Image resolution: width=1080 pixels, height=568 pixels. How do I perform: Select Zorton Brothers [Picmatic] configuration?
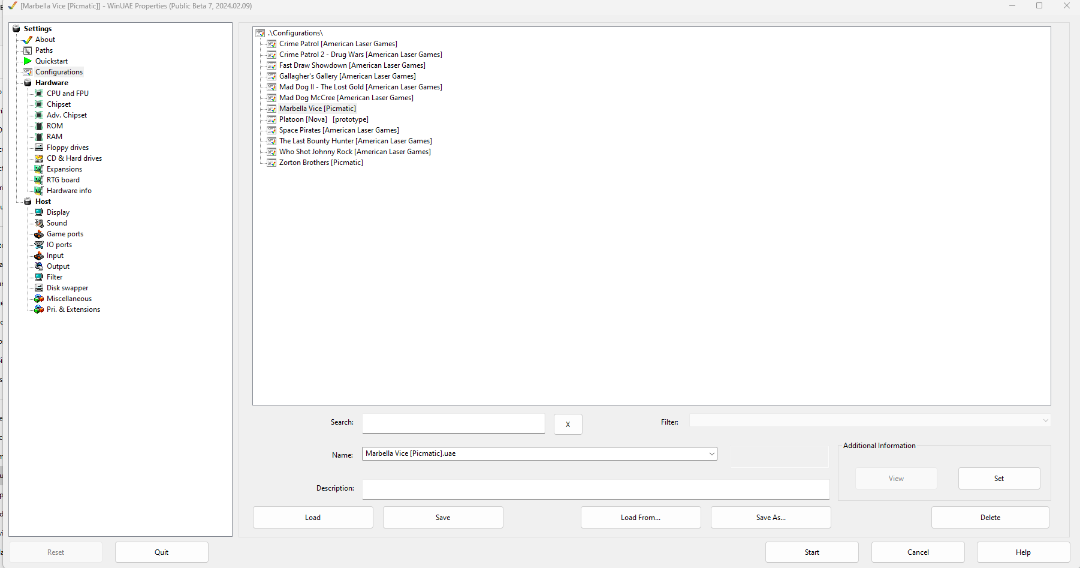tap(321, 162)
